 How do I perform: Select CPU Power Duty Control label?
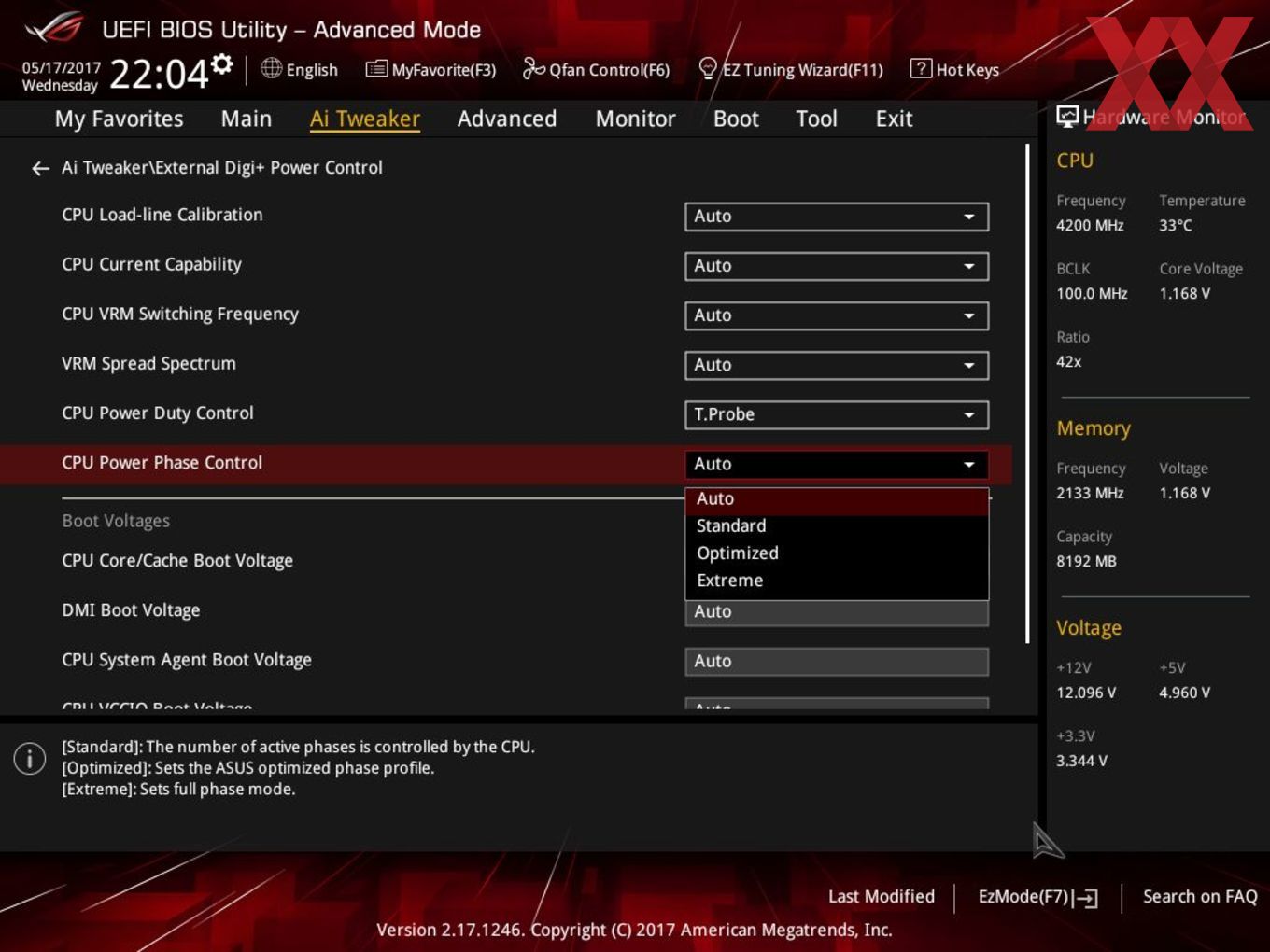pyautogui.click(x=158, y=413)
